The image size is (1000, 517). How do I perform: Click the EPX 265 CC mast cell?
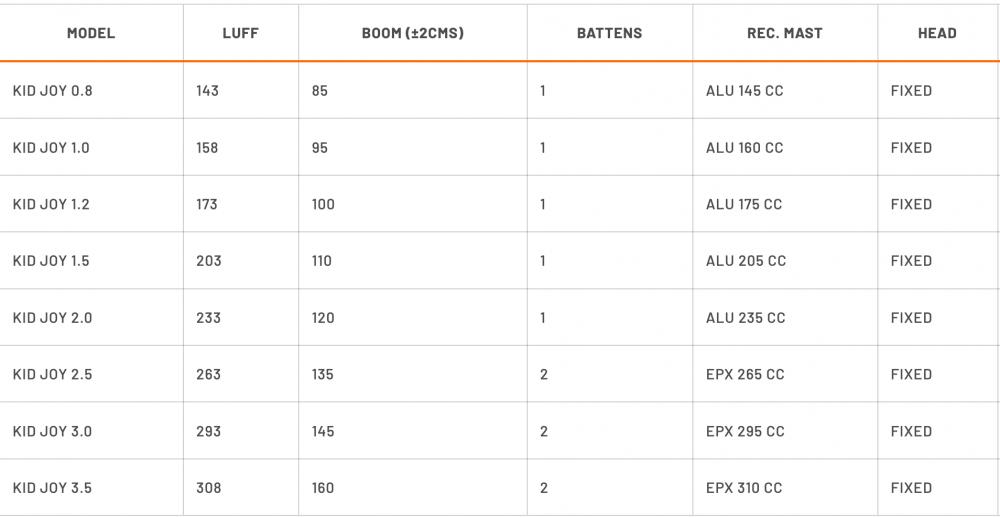click(x=745, y=375)
